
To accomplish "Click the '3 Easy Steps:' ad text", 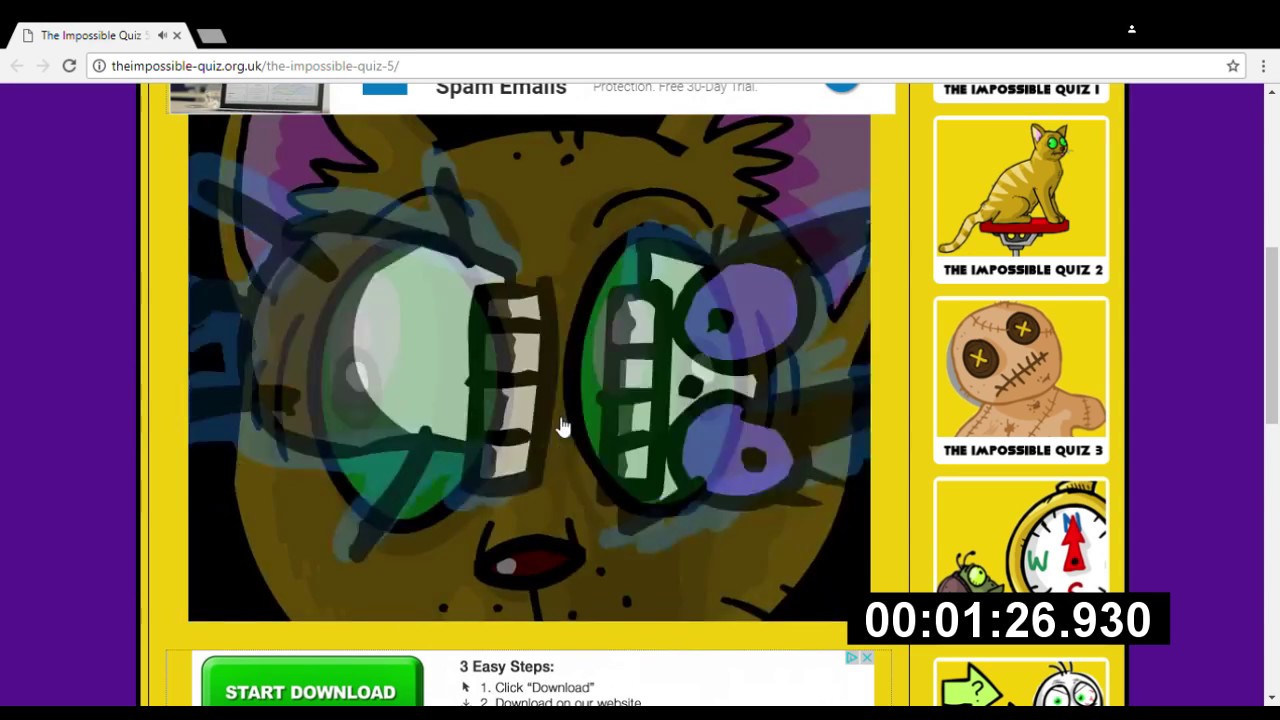I will pyautogui.click(x=507, y=667).
